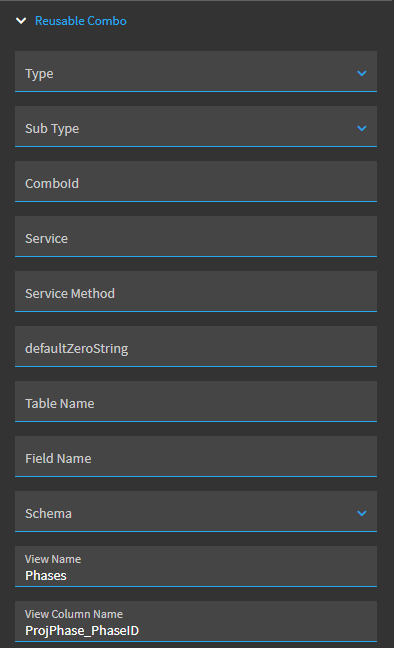394x648 pixels.
Task: Click the Reusable Combo header link
Action: click(81, 21)
